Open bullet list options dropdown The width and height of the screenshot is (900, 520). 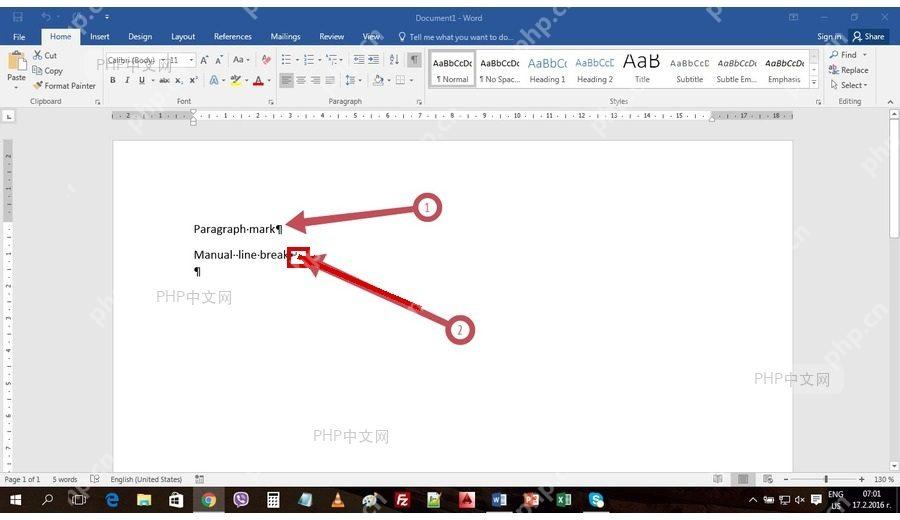(x=297, y=60)
